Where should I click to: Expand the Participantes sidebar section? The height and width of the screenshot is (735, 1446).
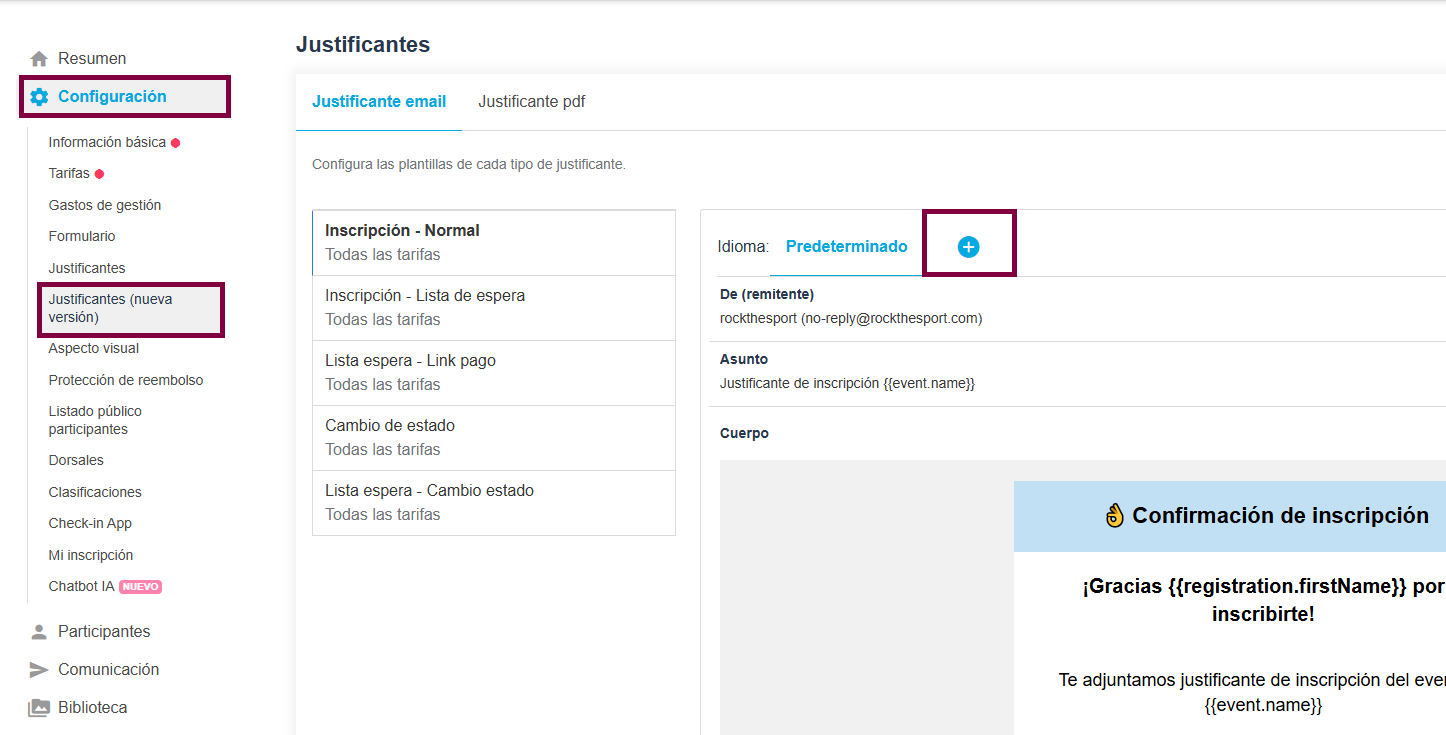click(104, 632)
